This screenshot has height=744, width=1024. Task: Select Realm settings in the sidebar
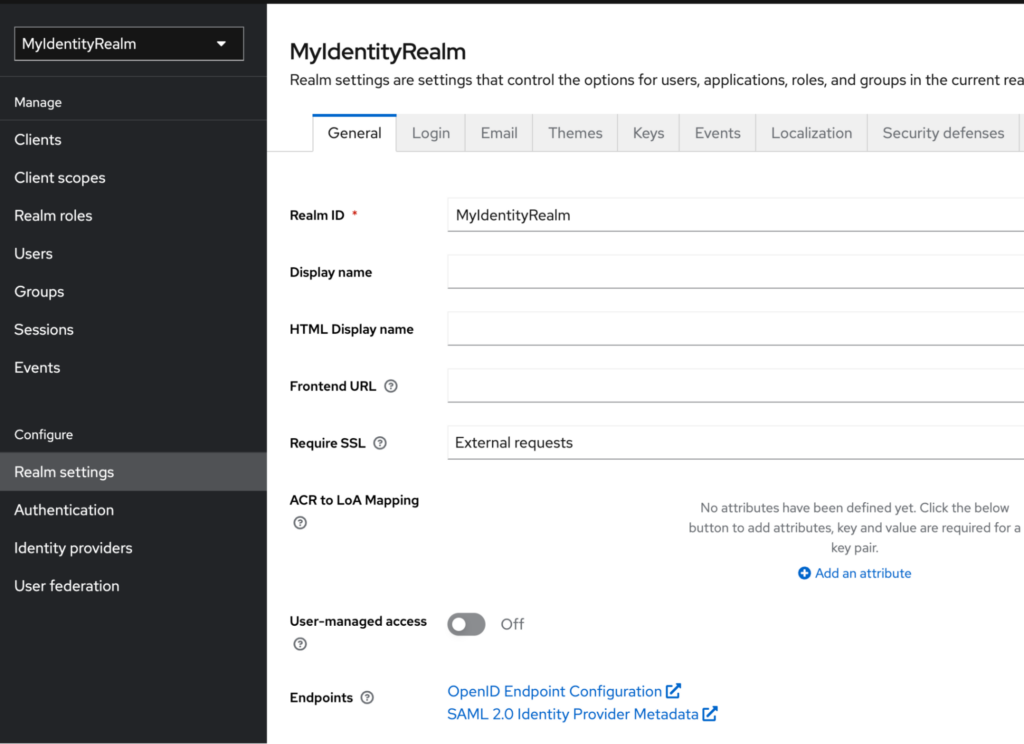pyautogui.click(x=133, y=472)
